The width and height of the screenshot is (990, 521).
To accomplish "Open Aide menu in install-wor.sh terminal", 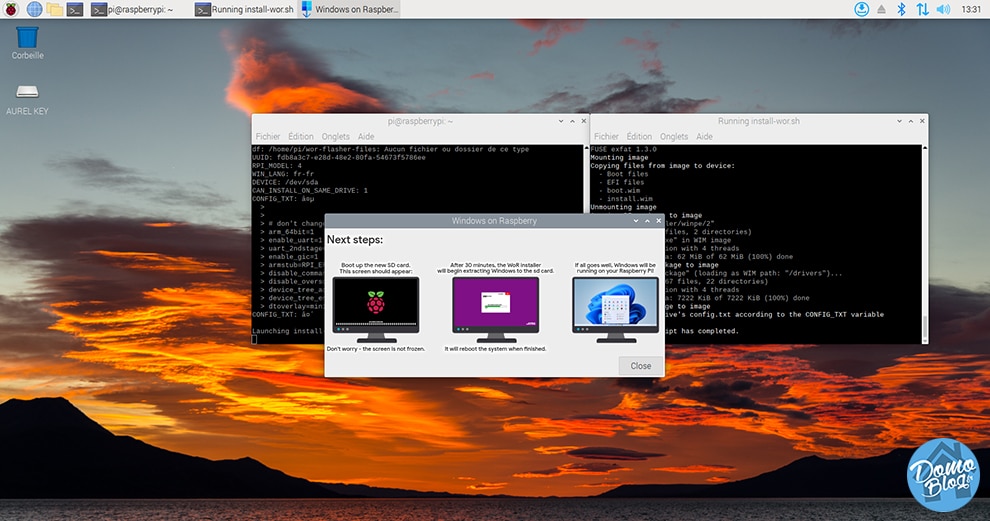I will pyautogui.click(x=704, y=136).
